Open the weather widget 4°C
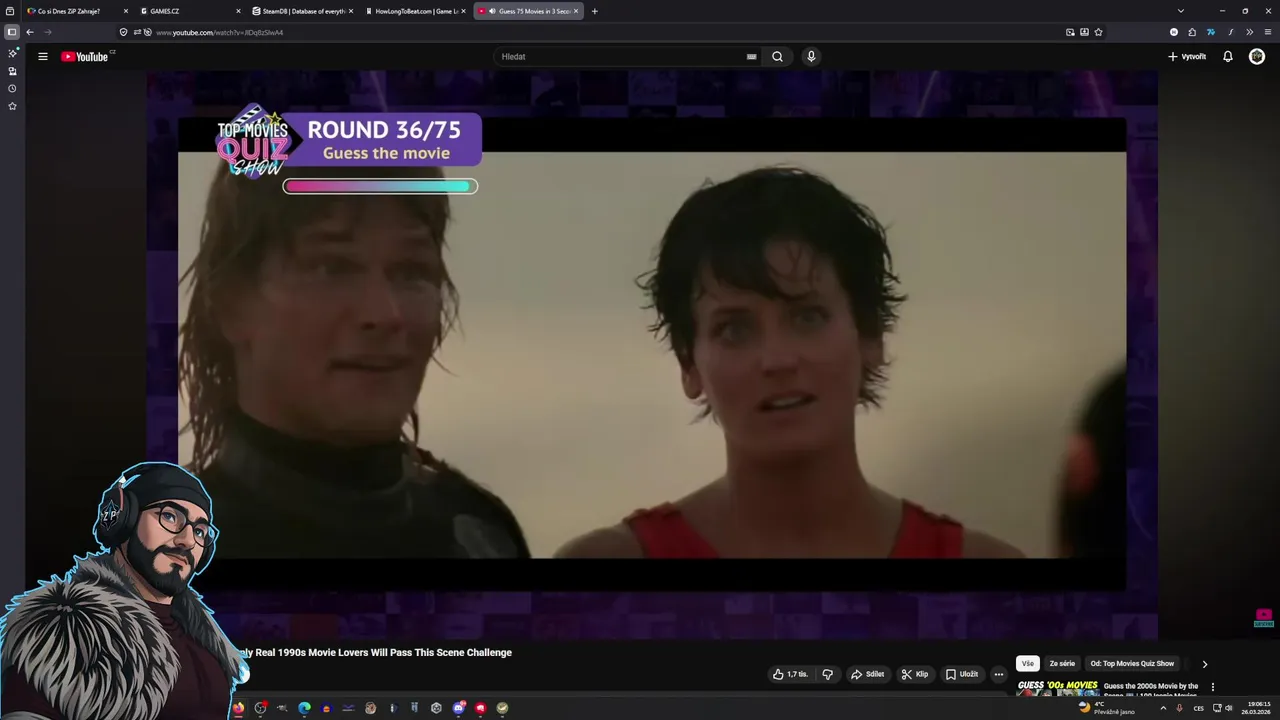 pos(1107,708)
